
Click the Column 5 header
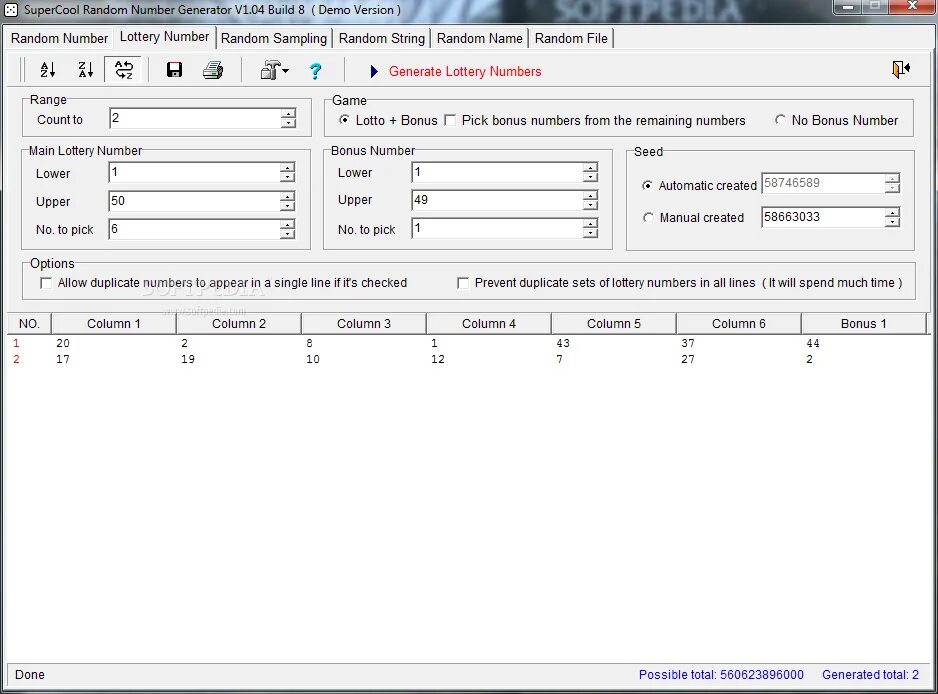(614, 324)
